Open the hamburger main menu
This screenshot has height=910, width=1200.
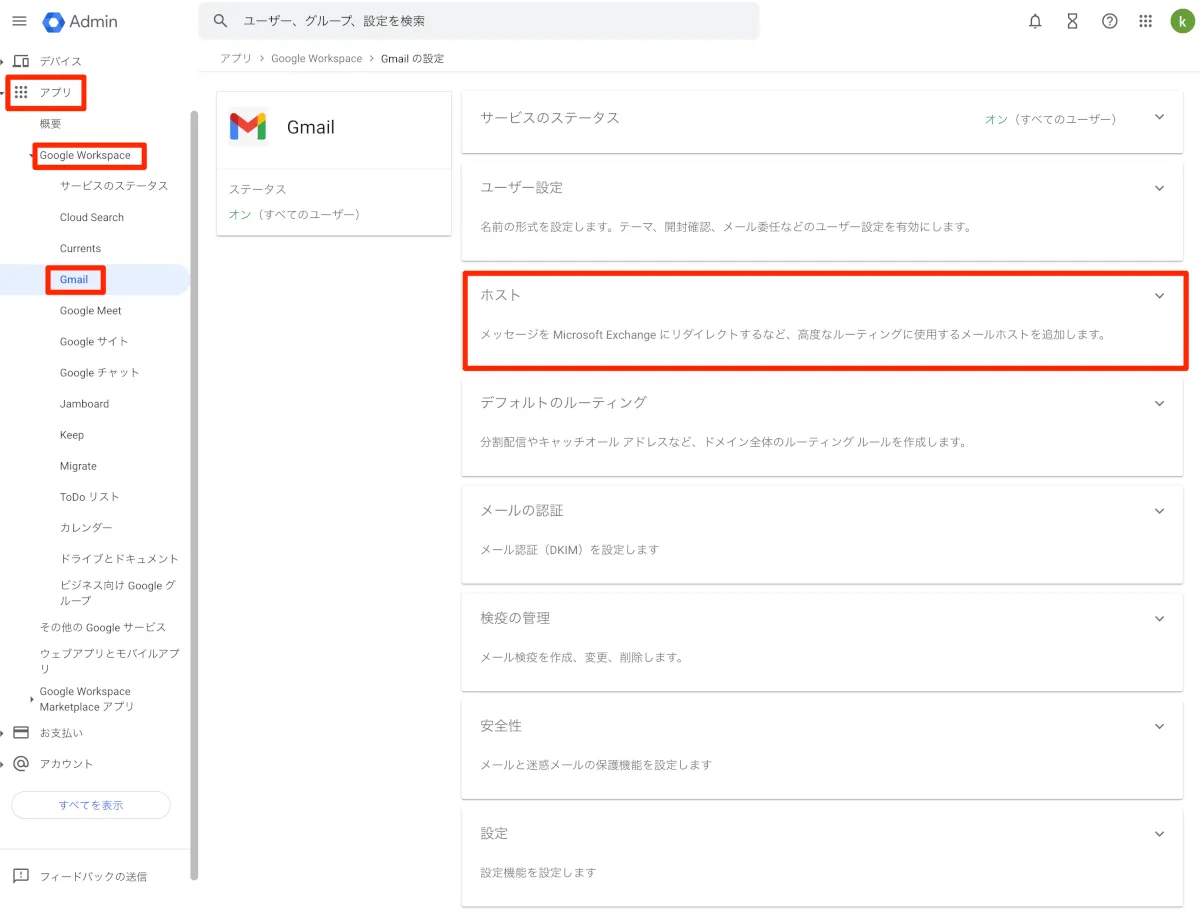click(x=19, y=21)
